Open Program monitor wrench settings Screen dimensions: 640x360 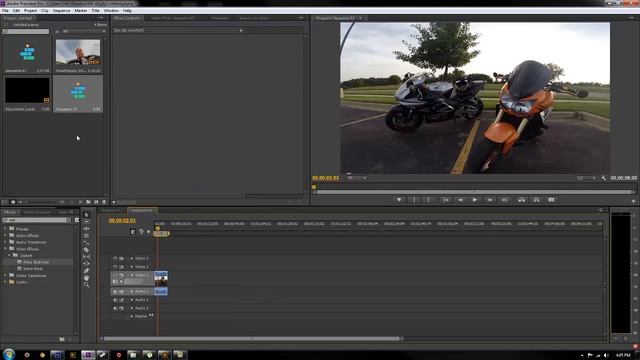point(604,178)
